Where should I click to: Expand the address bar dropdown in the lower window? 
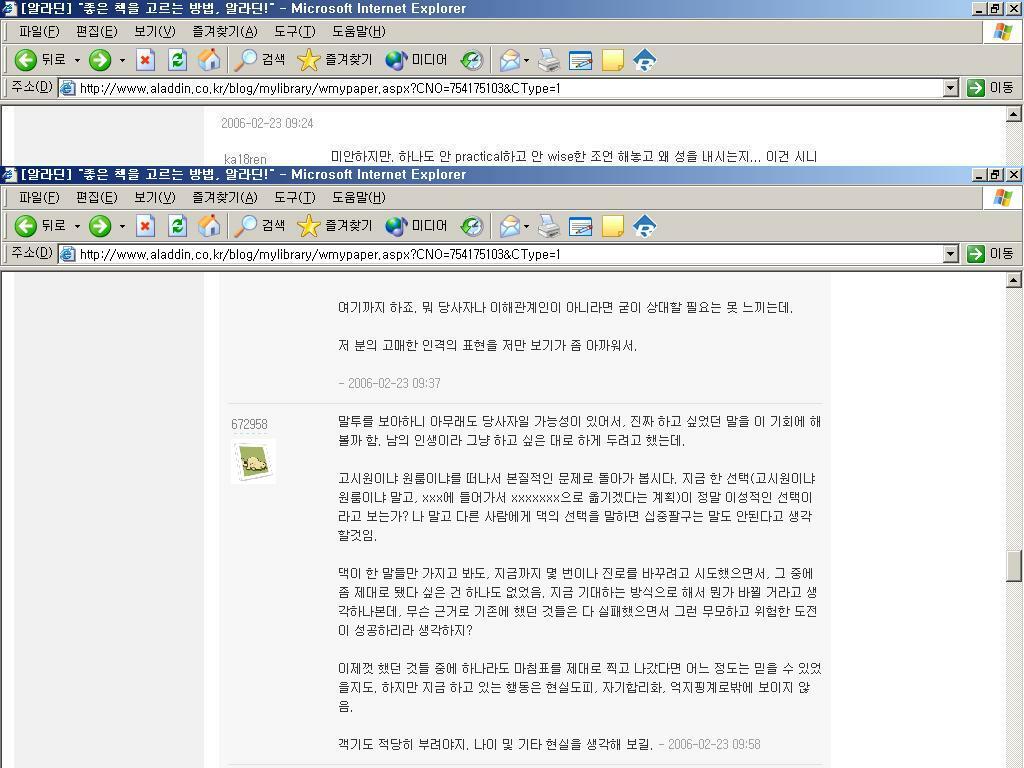click(950, 254)
